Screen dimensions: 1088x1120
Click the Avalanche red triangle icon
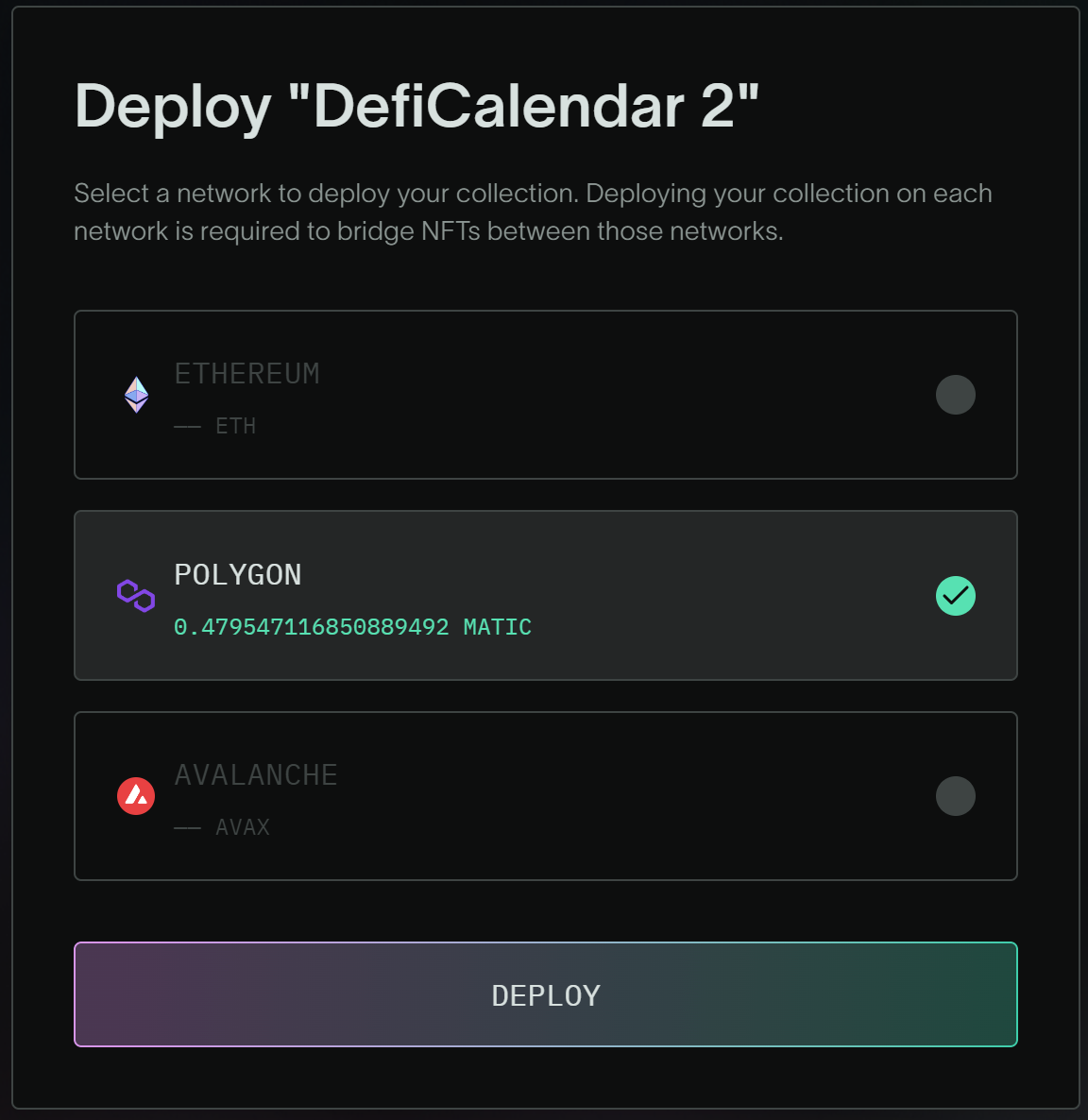point(136,796)
